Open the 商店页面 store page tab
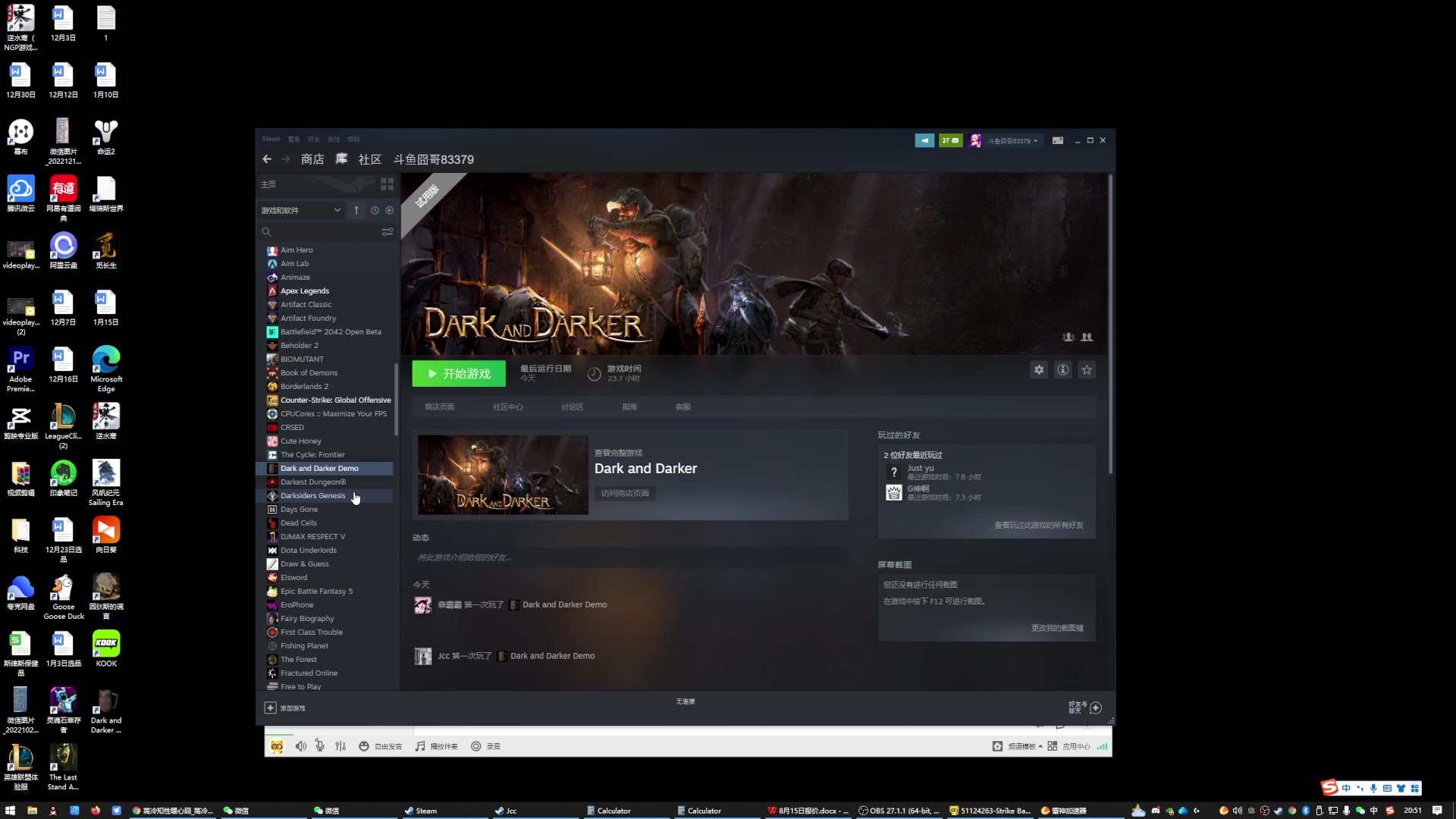 tap(440, 406)
